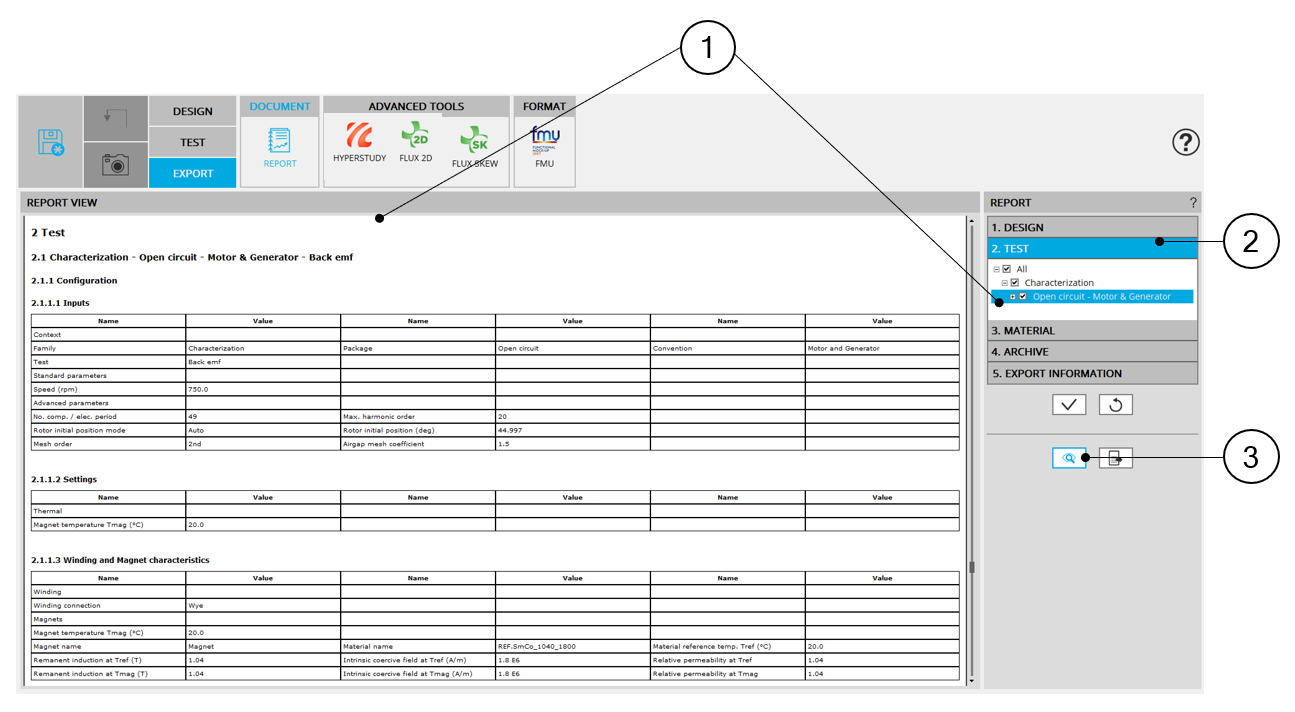Viewport: 1295px width, 712px height.
Task: Click the export report file icon
Action: (1116, 458)
